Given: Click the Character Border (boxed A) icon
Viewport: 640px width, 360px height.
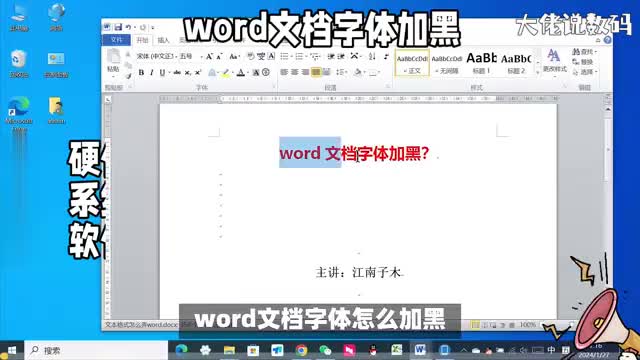Looking at the screenshot, I should [x=271, y=56].
